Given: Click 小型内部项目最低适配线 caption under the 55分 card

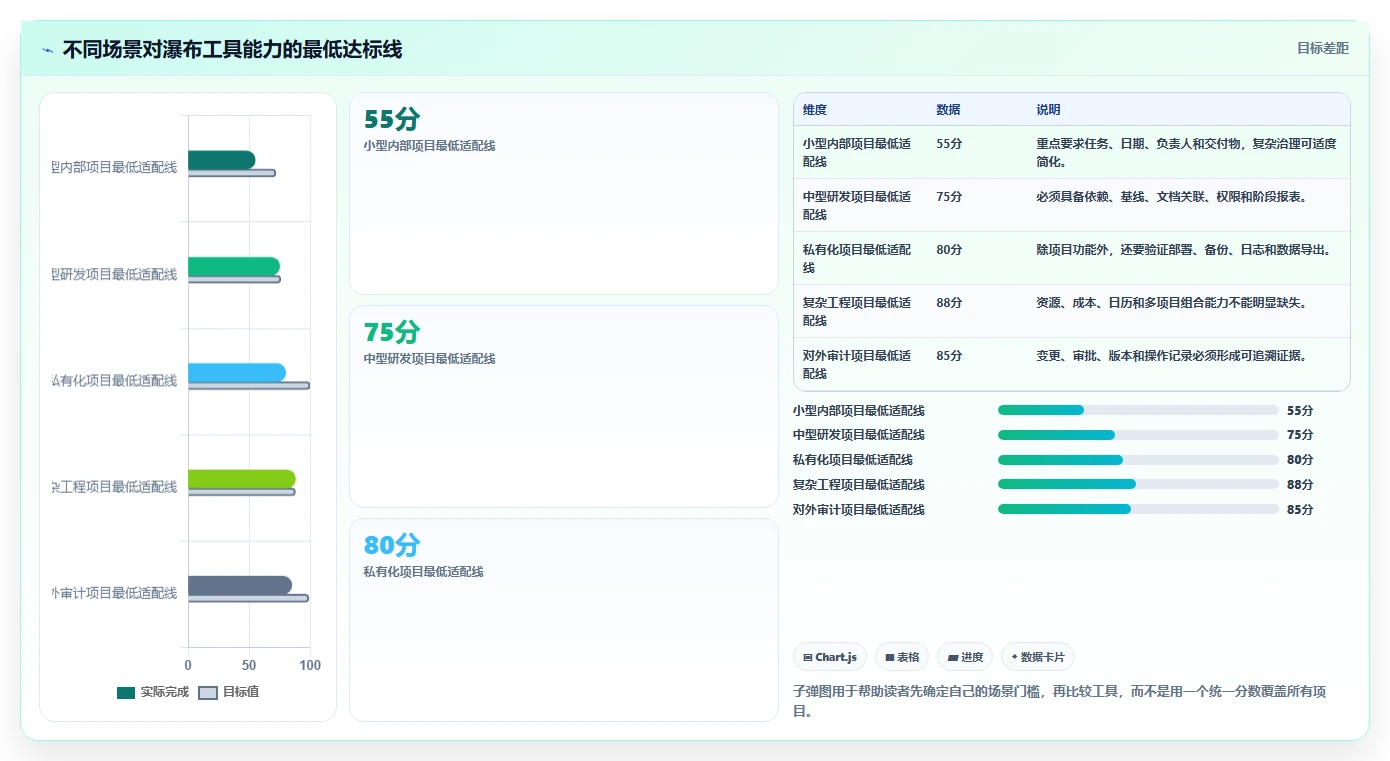Looking at the screenshot, I should 429,146.
